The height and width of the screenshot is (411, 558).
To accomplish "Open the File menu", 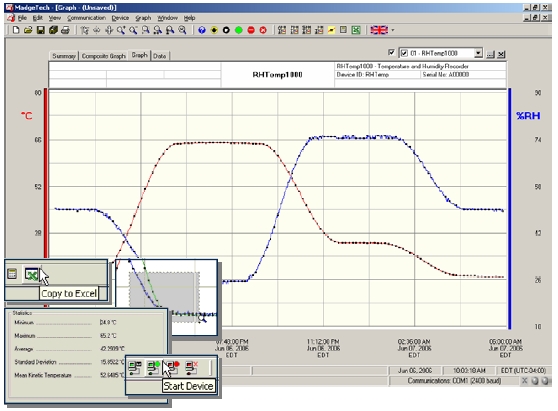I will 22,18.
